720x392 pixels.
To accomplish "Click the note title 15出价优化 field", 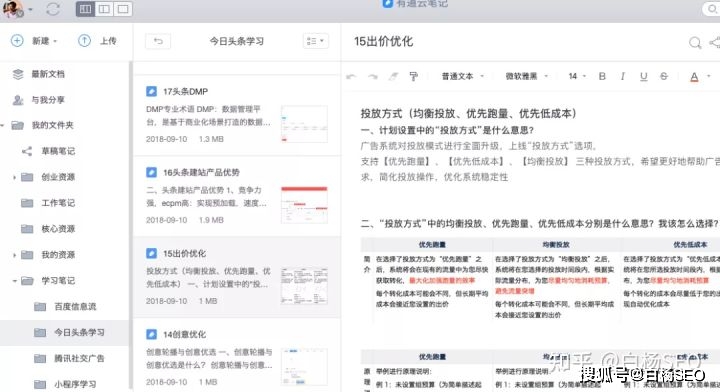I will pos(383,42).
